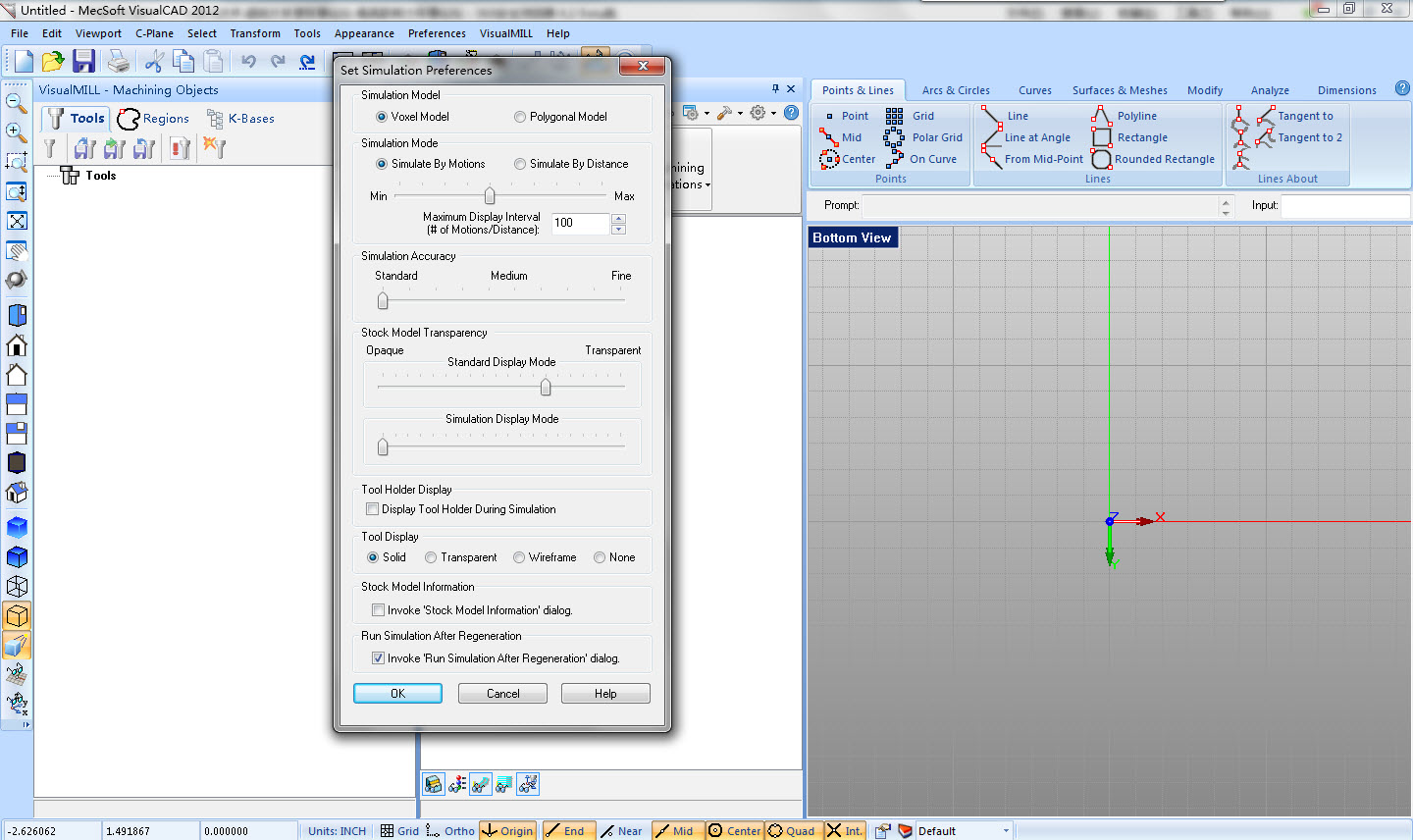The width and height of the screenshot is (1413, 840).
Task: Select the Polyline tool
Action: click(x=1125, y=116)
